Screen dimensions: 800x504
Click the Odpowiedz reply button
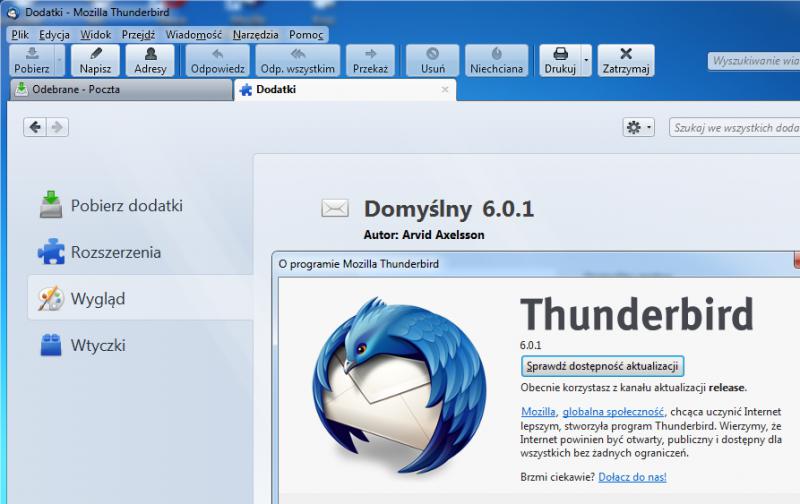(x=218, y=61)
